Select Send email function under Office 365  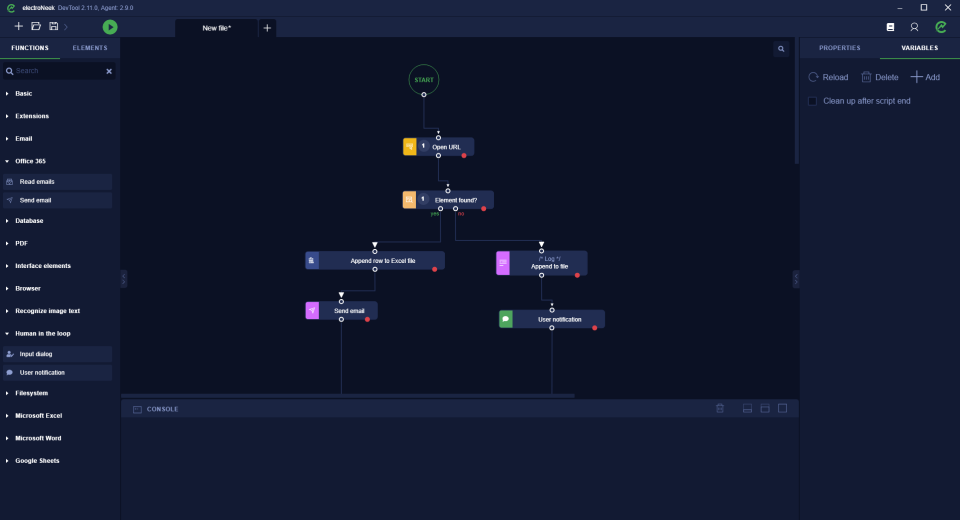coord(58,200)
